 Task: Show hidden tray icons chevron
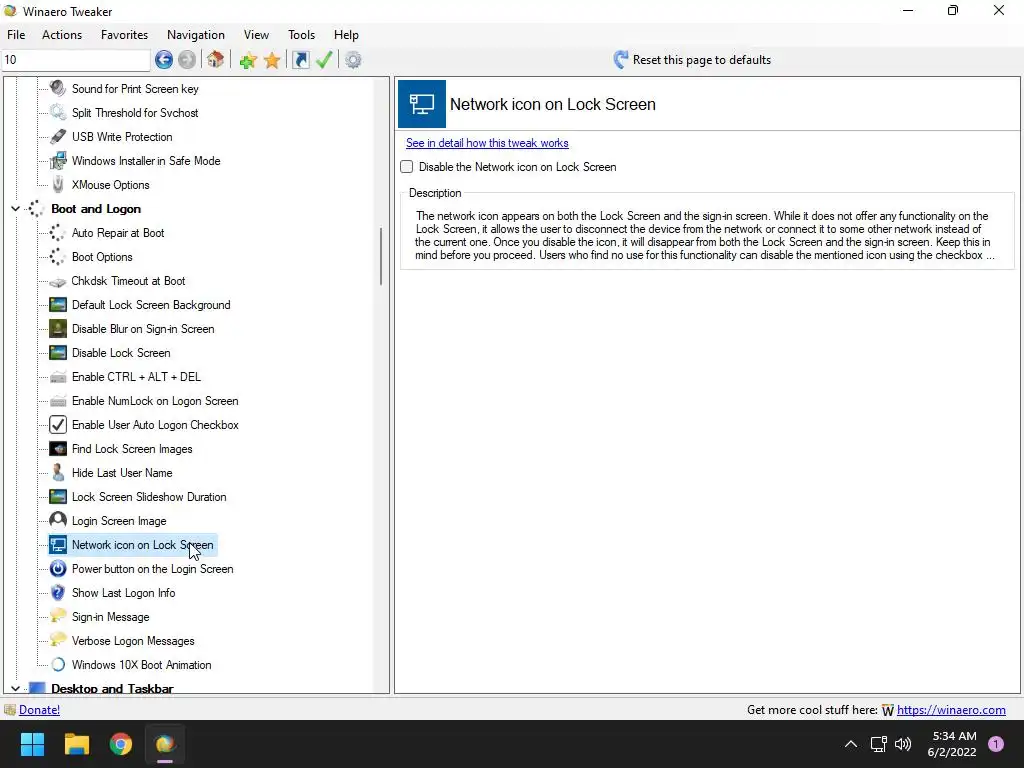(851, 744)
